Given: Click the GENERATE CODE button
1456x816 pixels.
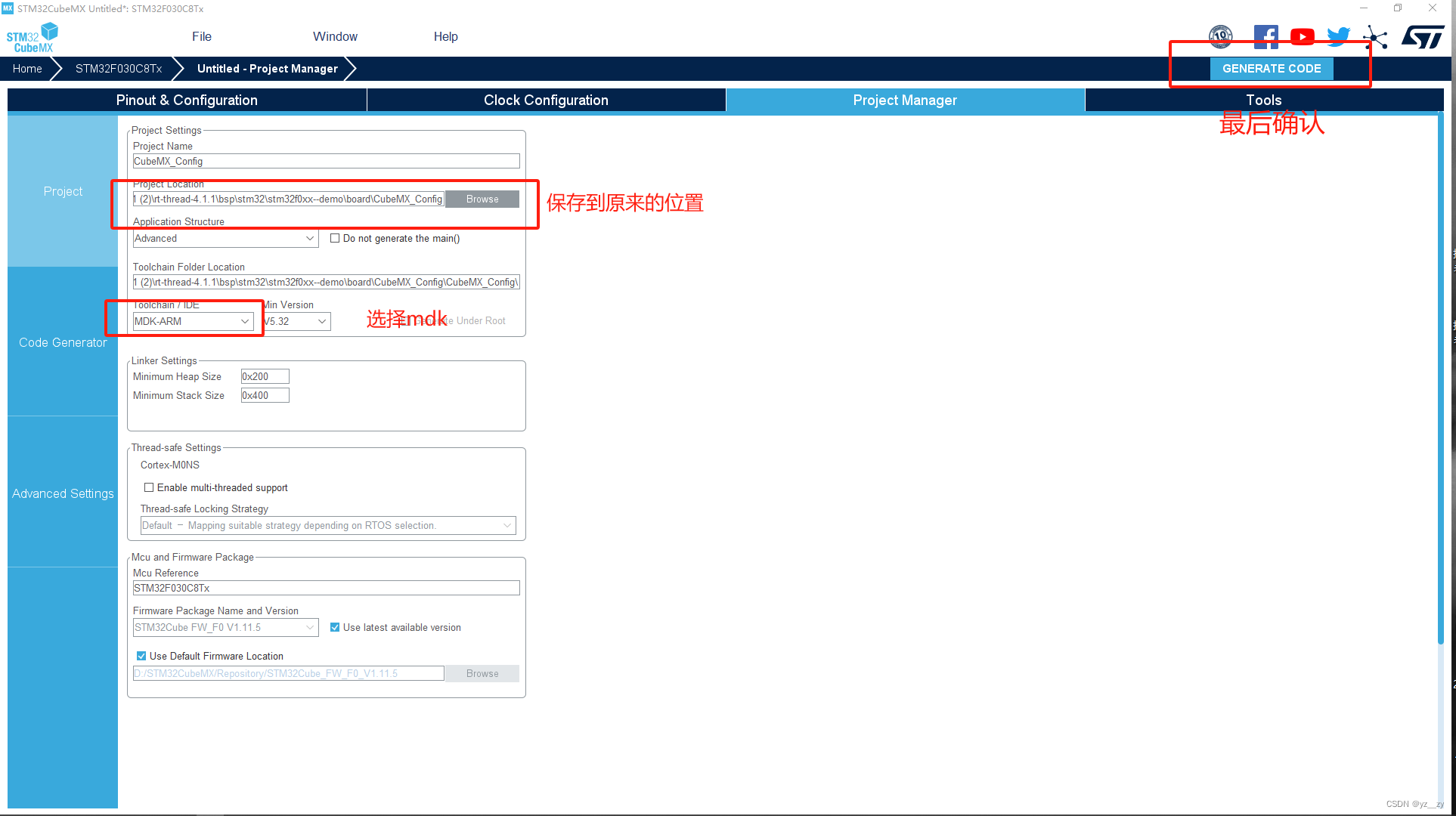Looking at the screenshot, I should [x=1271, y=68].
